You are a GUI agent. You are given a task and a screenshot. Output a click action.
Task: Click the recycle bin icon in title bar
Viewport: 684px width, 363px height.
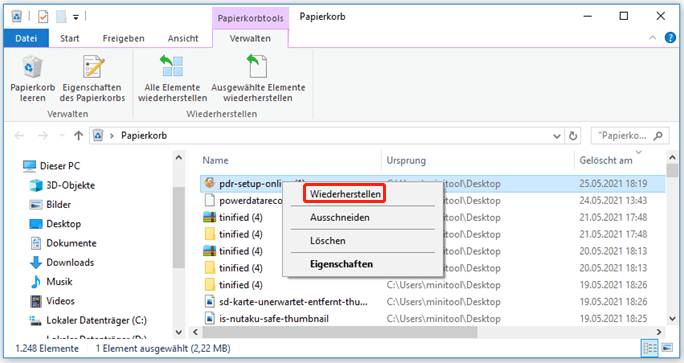17,17
